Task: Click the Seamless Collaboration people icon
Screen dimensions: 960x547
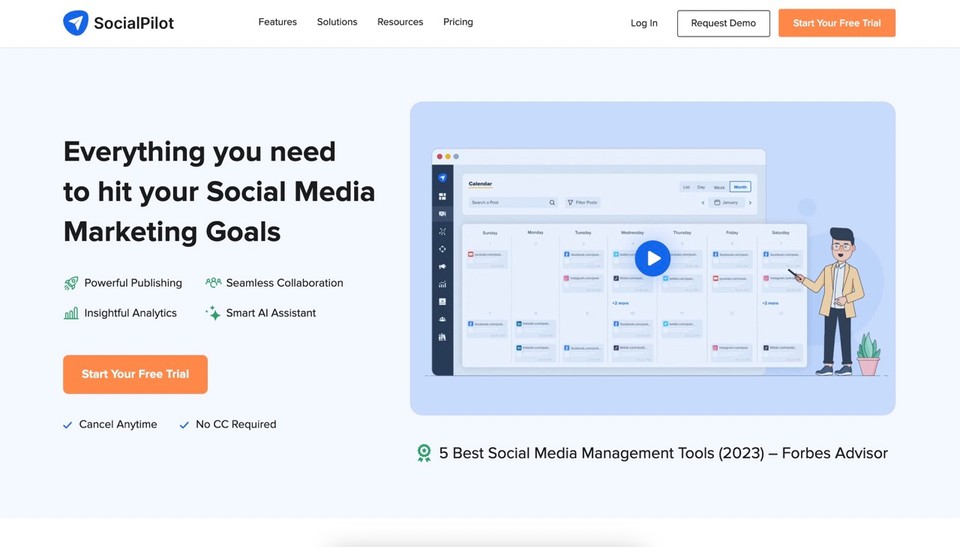Action: pos(213,282)
